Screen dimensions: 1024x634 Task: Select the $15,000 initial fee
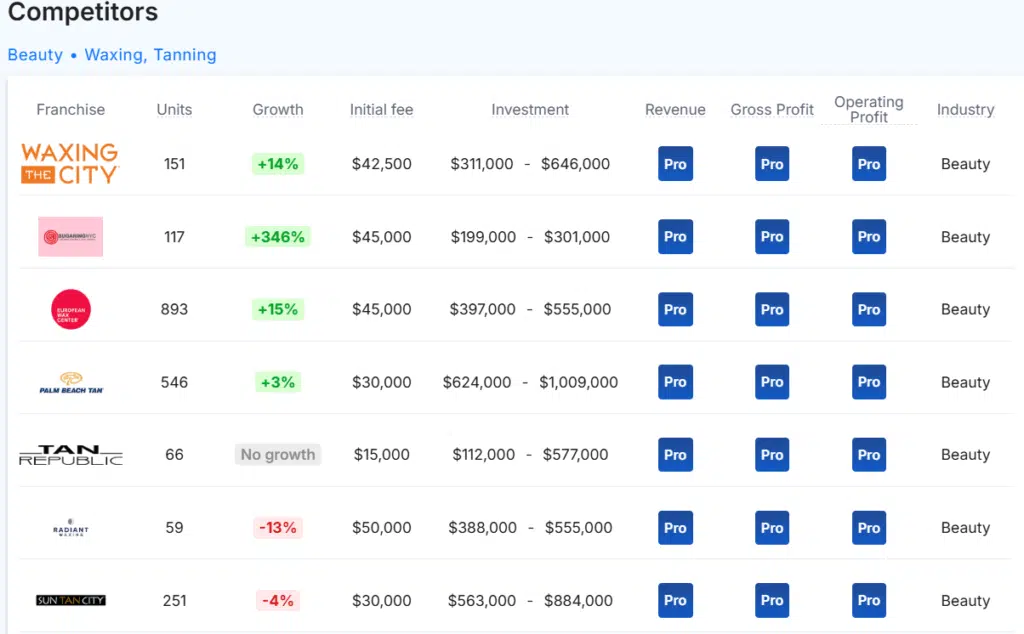pyautogui.click(x=381, y=454)
